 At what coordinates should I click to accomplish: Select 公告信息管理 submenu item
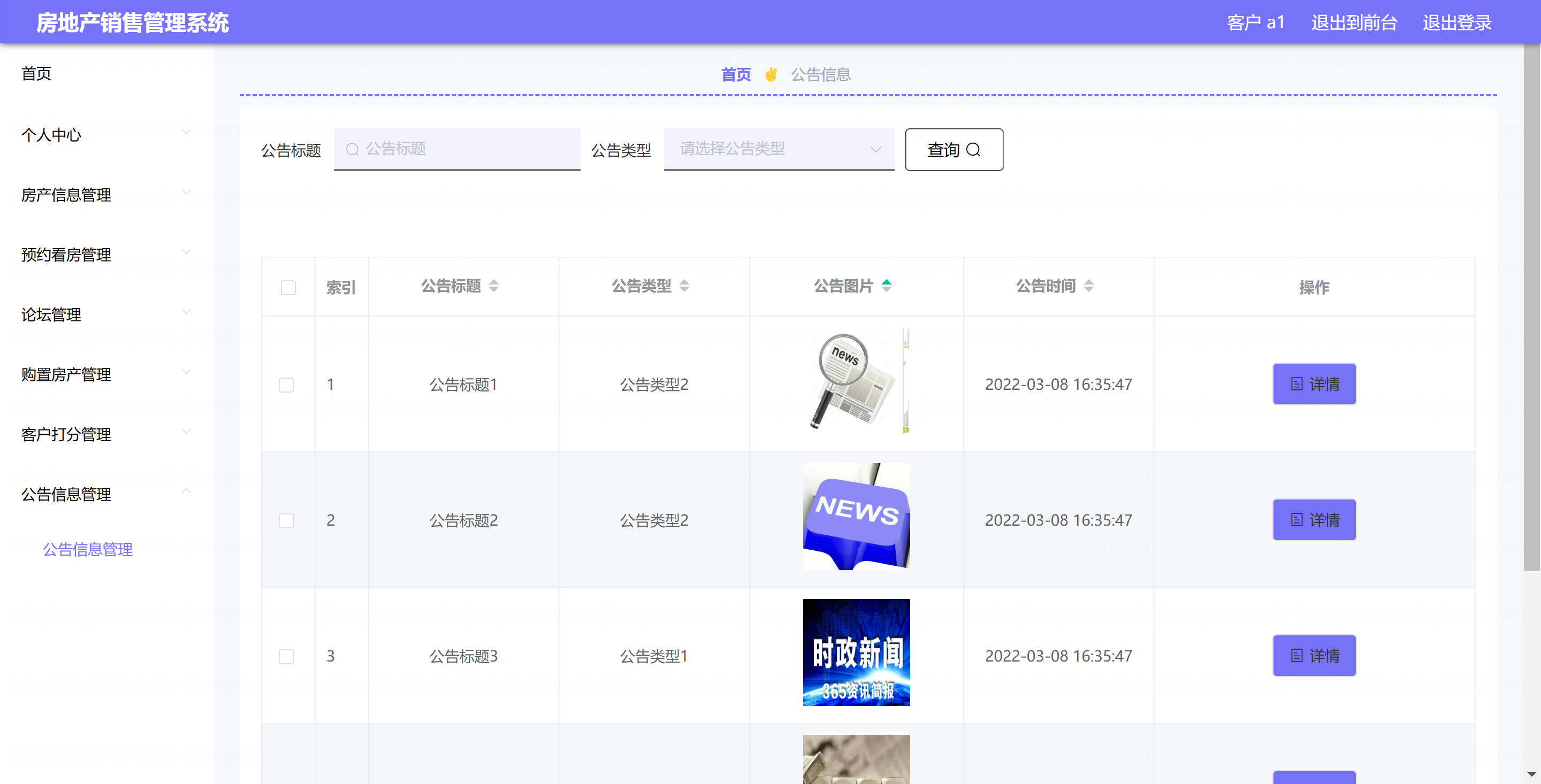click(x=88, y=549)
